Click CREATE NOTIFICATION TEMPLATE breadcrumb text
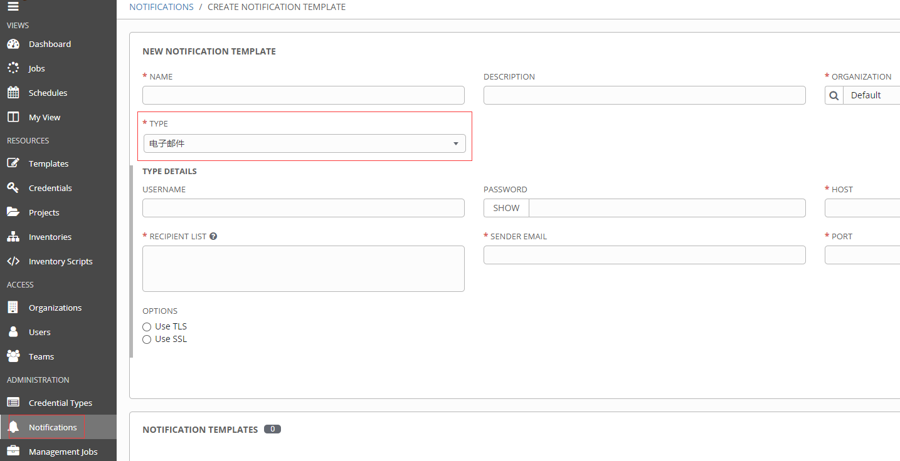 [277, 7]
